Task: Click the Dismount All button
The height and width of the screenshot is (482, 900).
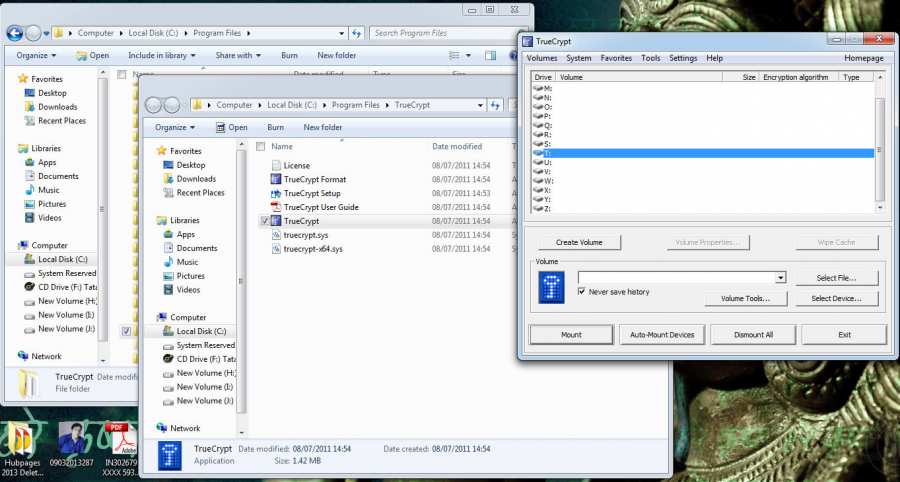Action: tap(753, 335)
